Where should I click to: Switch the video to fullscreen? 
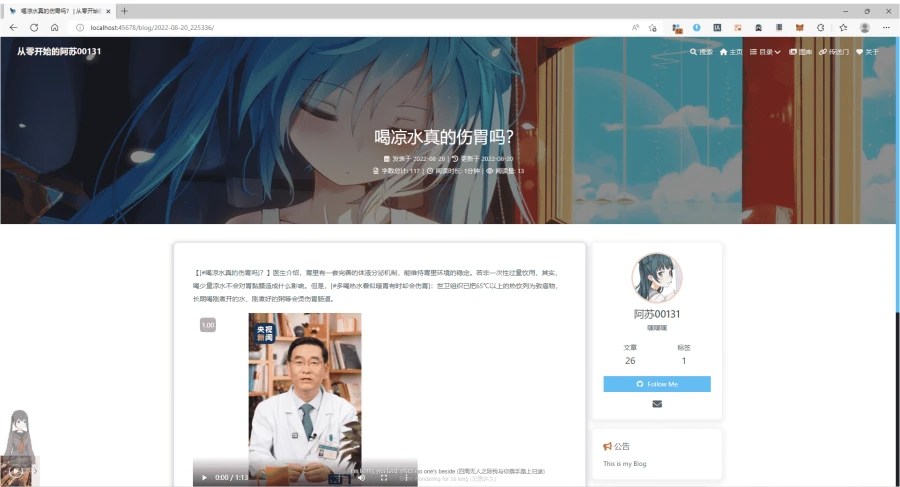pyautogui.click(x=383, y=477)
